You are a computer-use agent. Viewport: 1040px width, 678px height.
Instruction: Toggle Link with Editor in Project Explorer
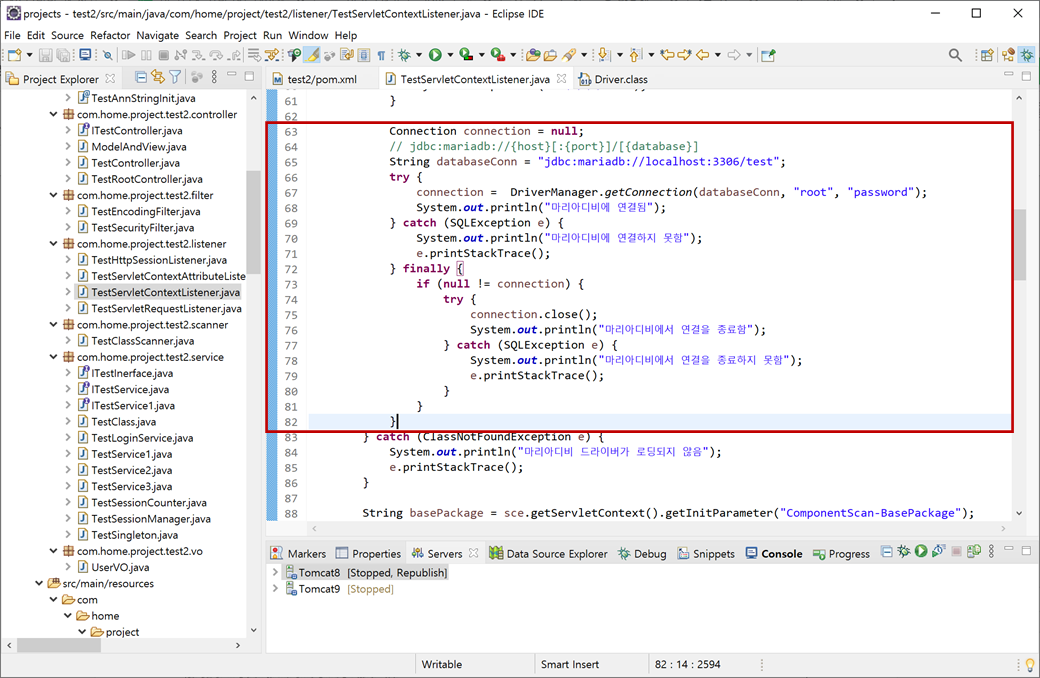[x=158, y=78]
